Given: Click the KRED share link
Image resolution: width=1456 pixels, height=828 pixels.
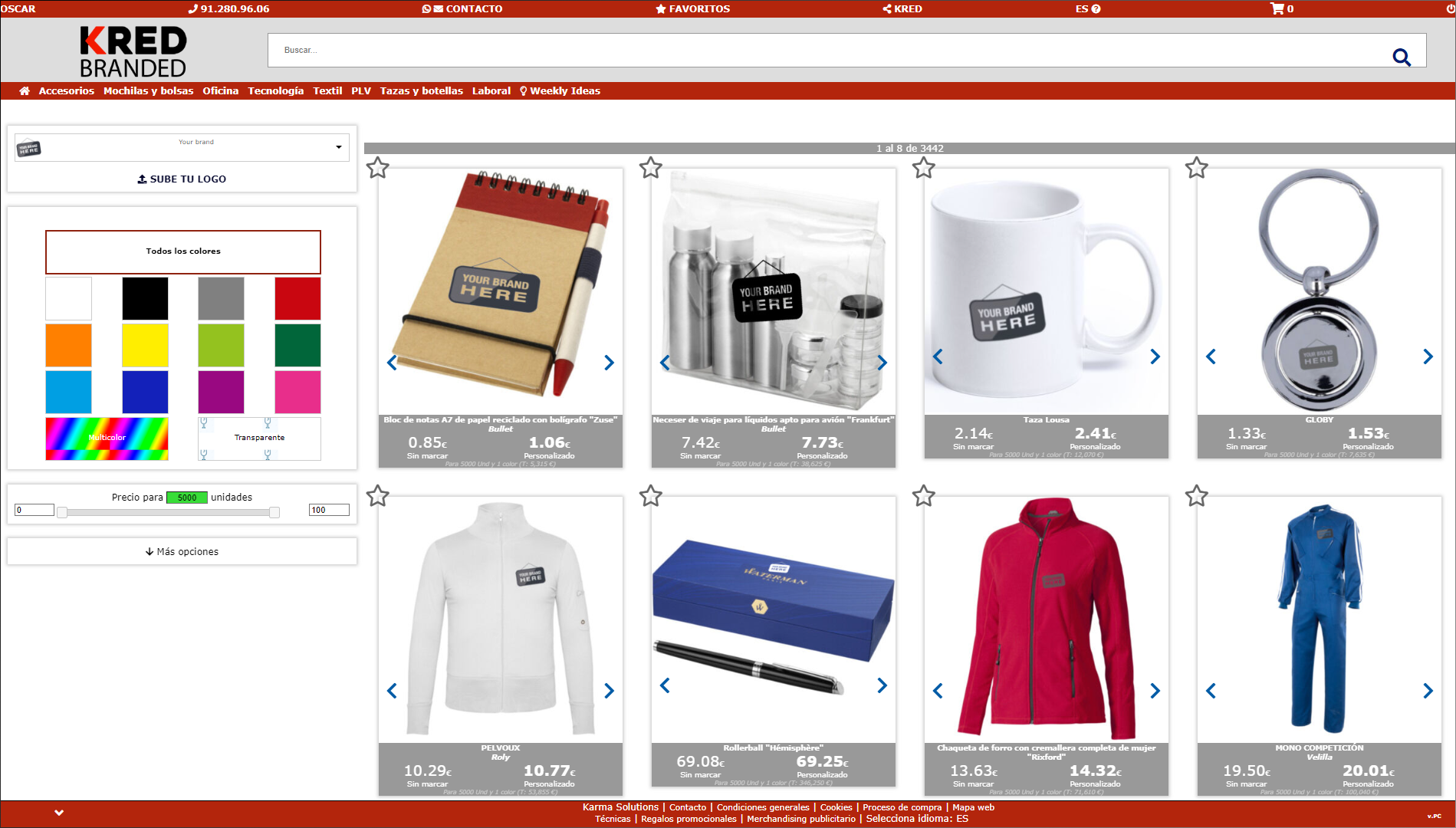Looking at the screenshot, I should [902, 8].
